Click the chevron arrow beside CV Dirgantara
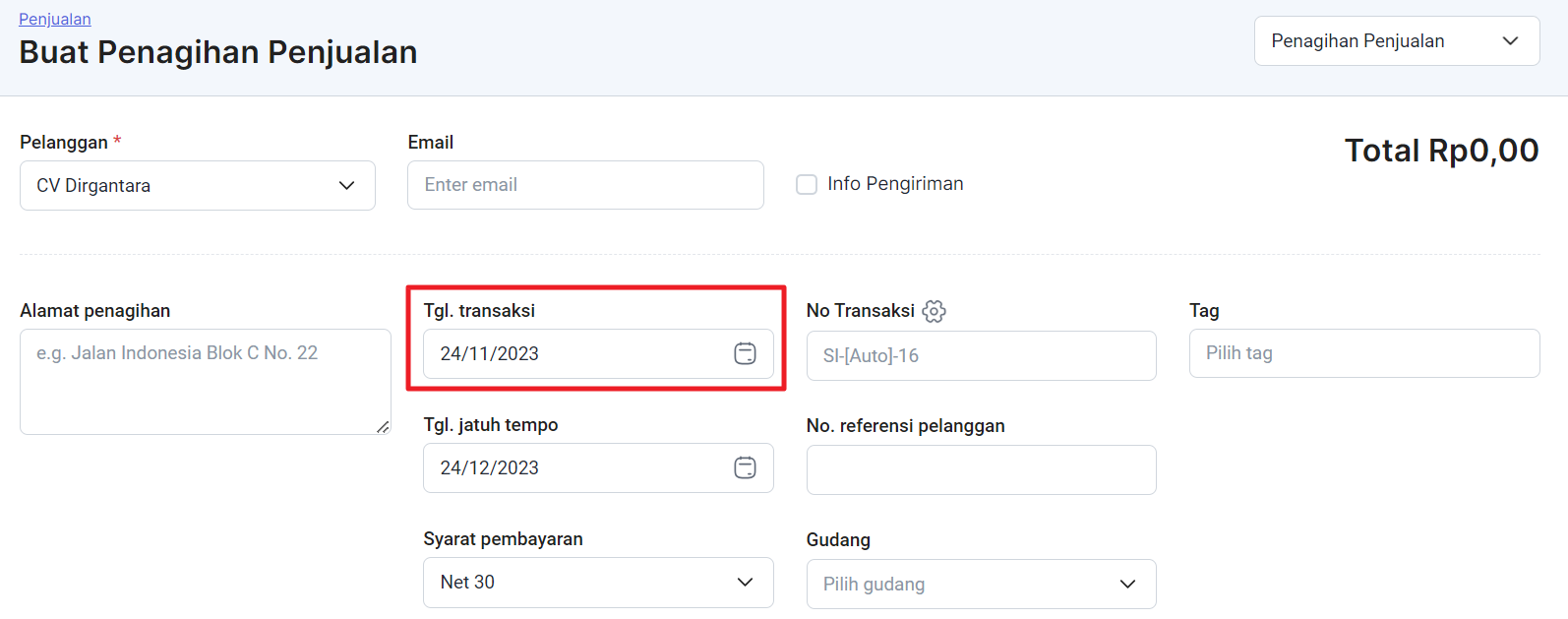Image resolution: width=1568 pixels, height=619 pixels. [x=346, y=185]
